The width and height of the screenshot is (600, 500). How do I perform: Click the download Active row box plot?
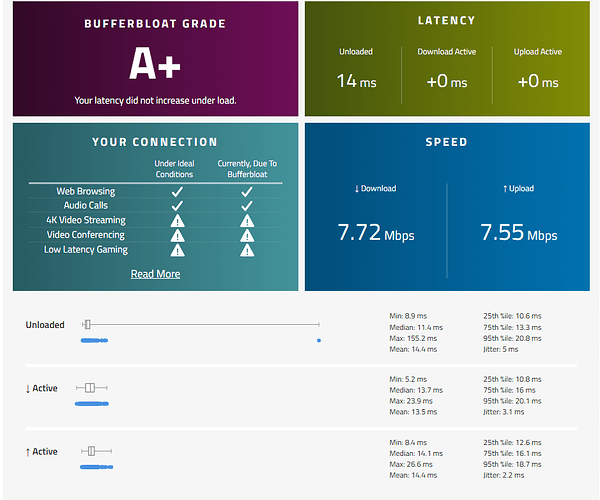90,387
